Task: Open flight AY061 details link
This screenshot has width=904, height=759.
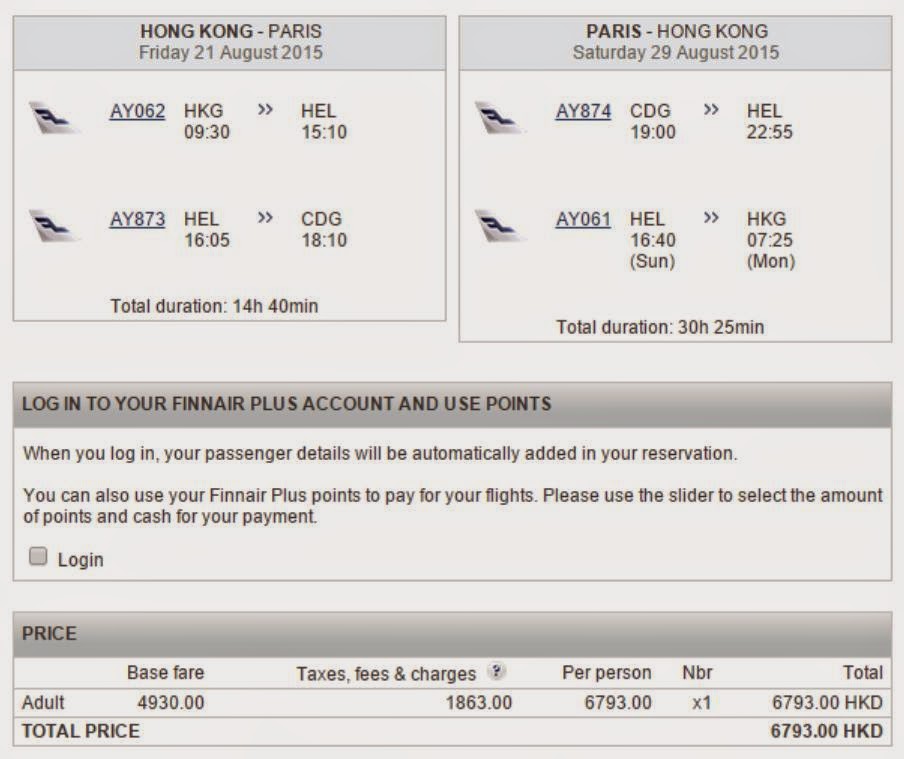Action: 583,219
